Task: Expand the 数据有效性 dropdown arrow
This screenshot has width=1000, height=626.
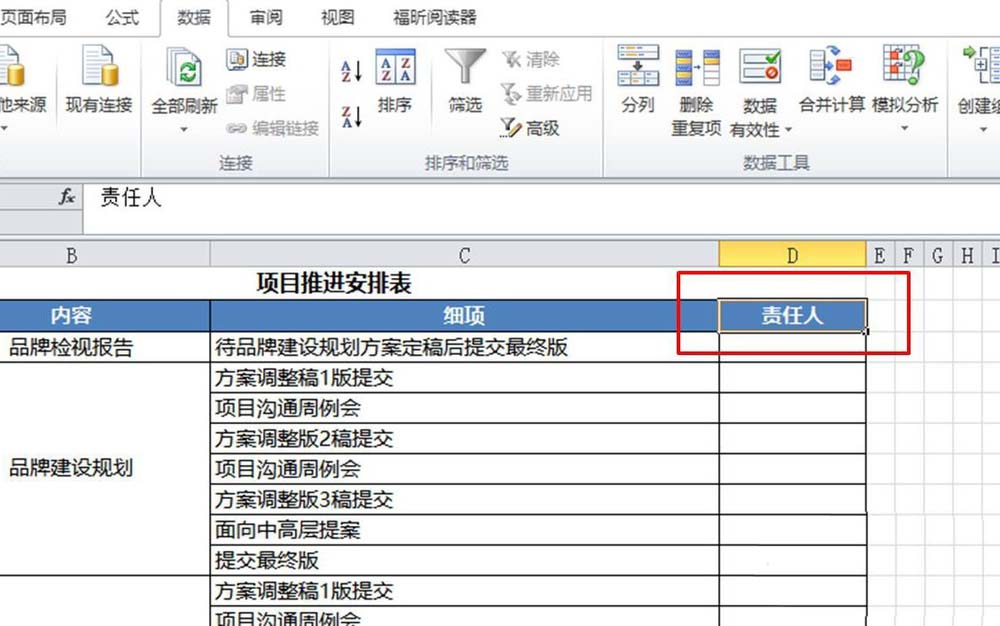Action: pyautogui.click(x=788, y=129)
